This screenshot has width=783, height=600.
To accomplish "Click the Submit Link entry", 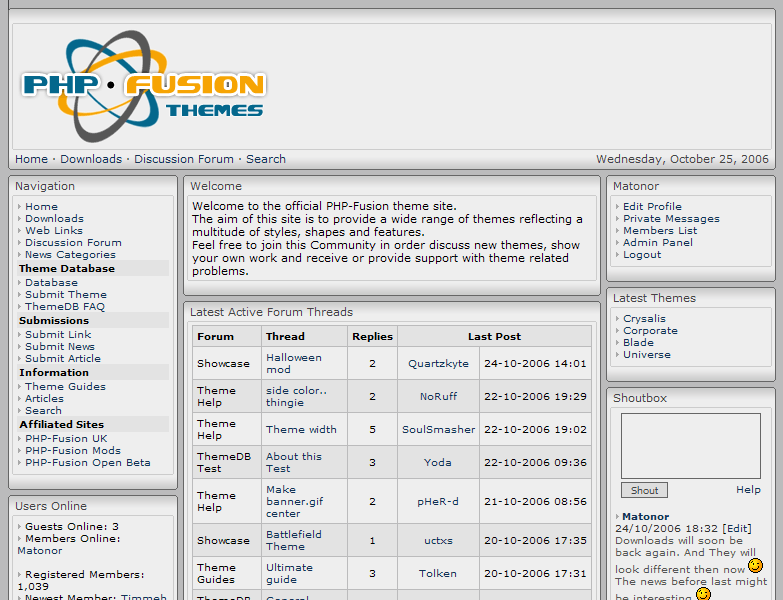I will (x=58, y=334).
